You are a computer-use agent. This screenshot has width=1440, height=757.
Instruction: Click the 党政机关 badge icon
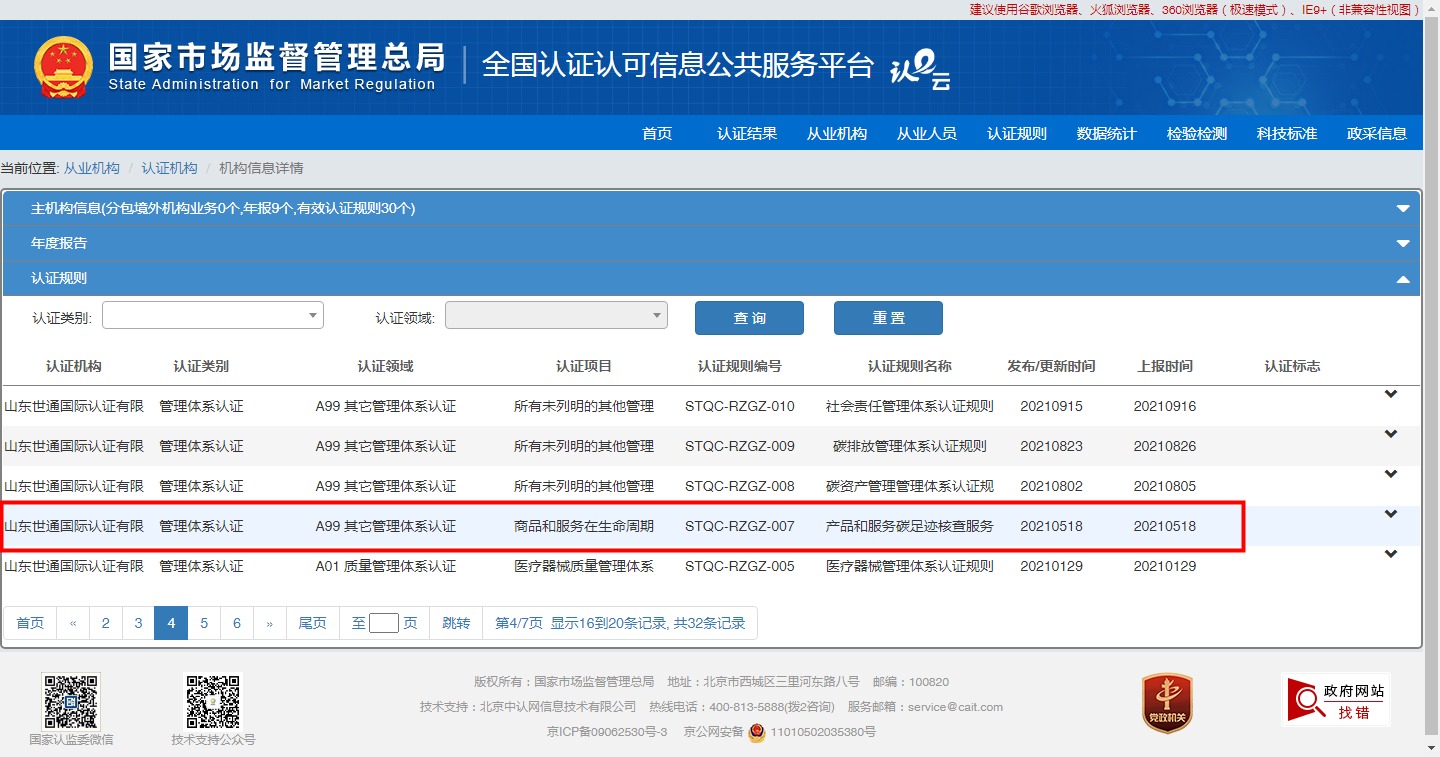tap(1167, 702)
